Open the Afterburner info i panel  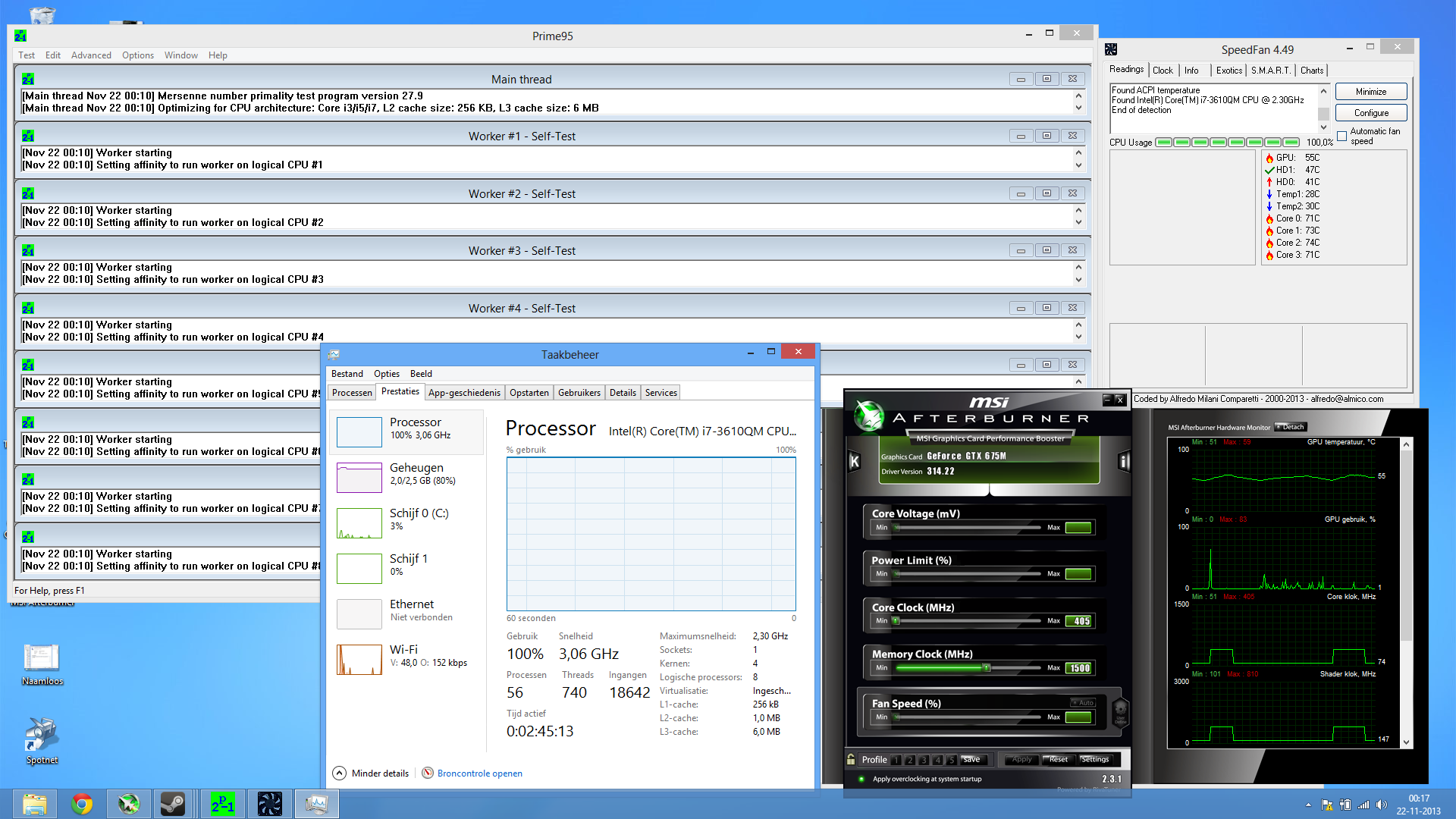(x=1124, y=461)
